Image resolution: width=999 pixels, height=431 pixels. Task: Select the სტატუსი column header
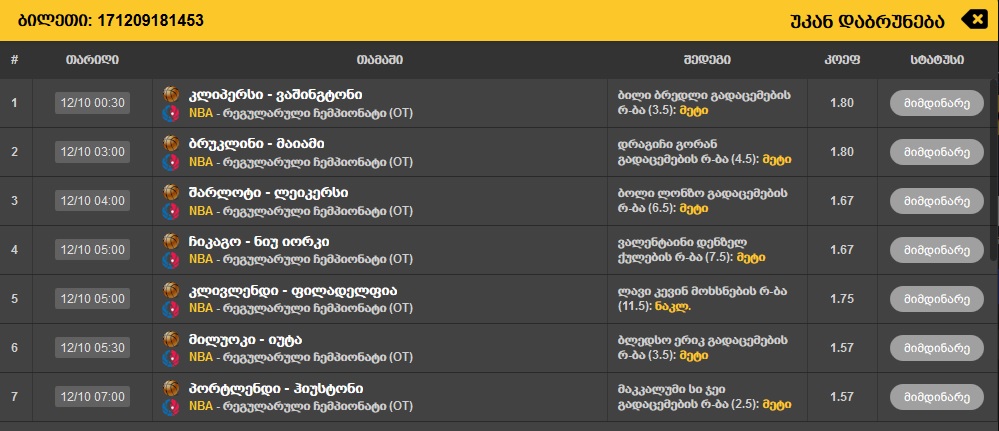coord(937,60)
